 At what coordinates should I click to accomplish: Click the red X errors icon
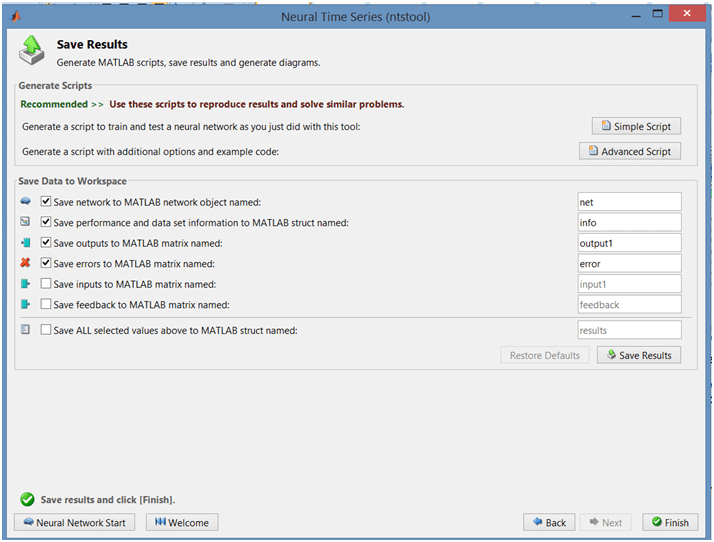tap(26, 263)
